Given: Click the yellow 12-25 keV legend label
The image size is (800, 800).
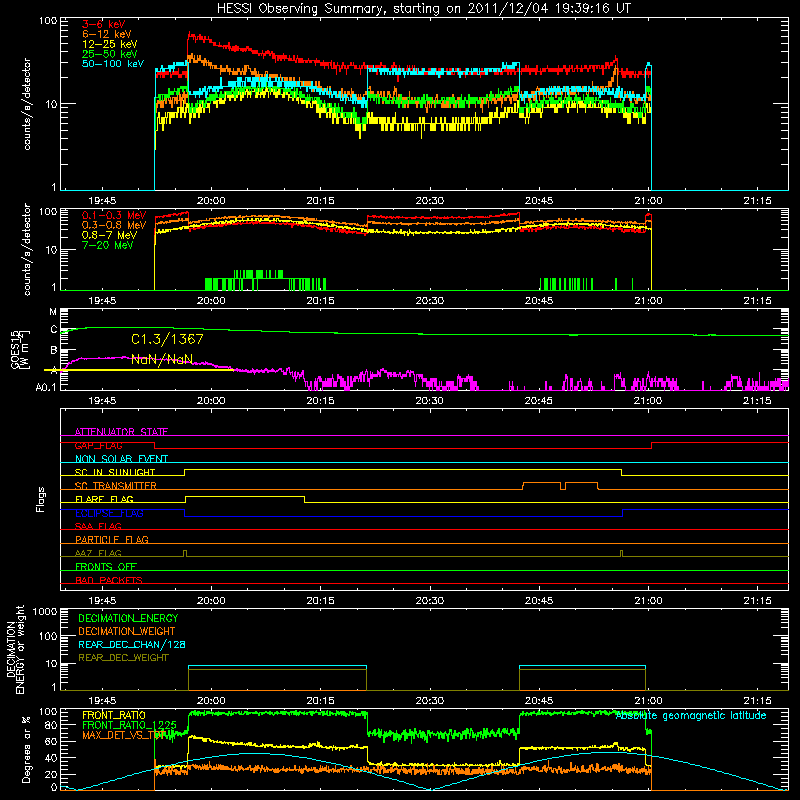Looking at the screenshot, I should 109,44.
